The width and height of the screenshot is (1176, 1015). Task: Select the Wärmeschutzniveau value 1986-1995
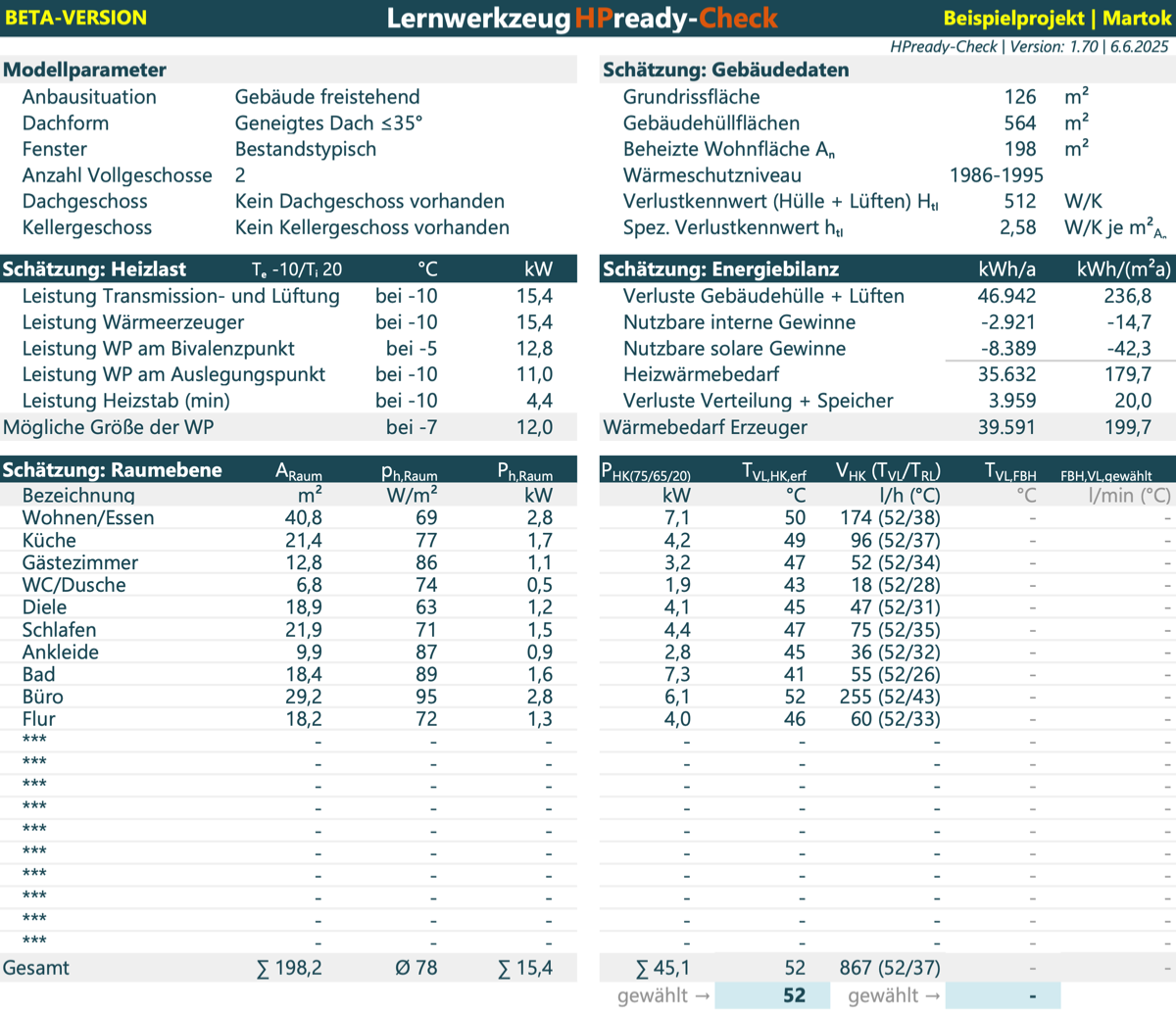pos(997,175)
